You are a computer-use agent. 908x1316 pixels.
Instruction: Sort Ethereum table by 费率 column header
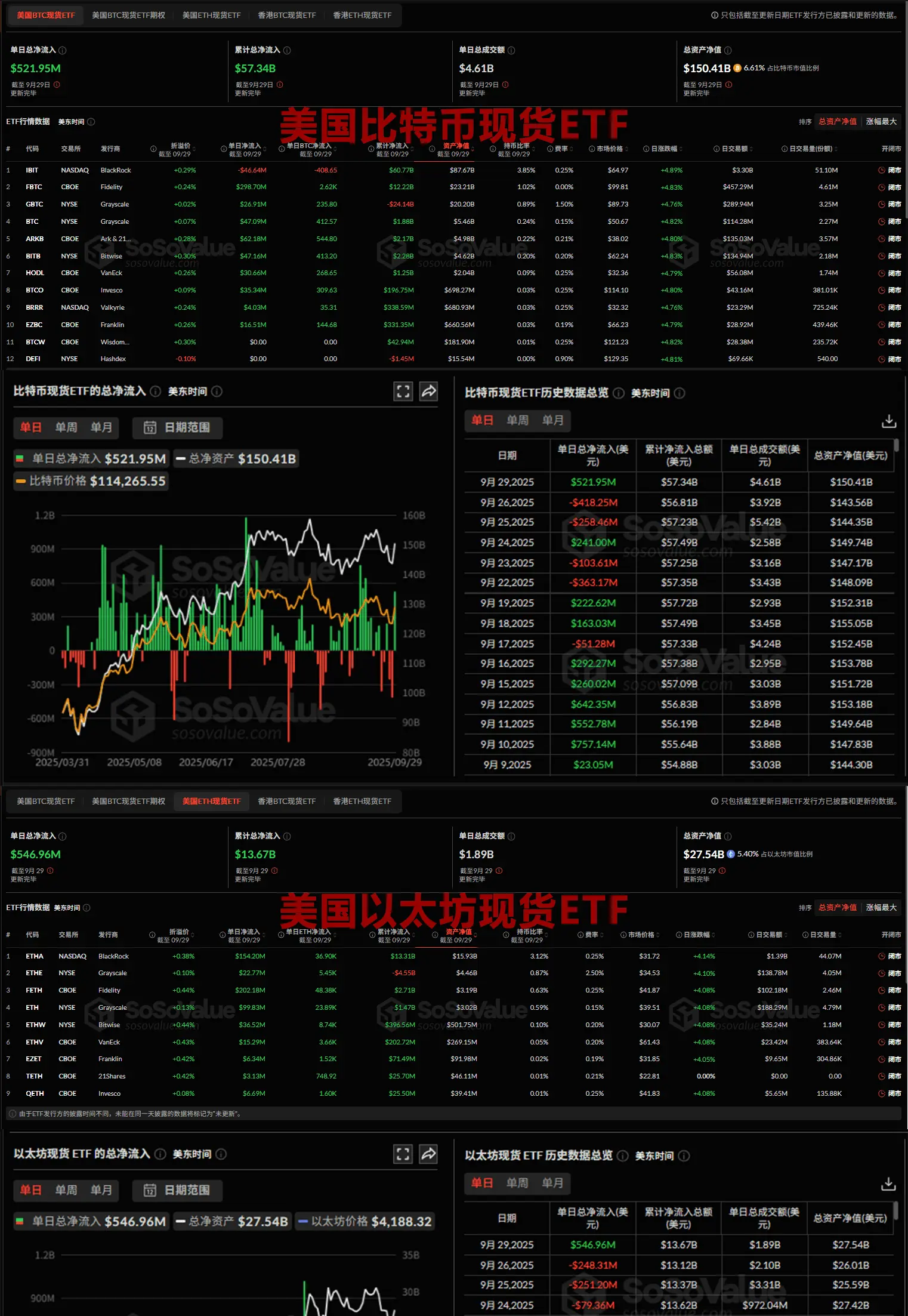(x=591, y=935)
